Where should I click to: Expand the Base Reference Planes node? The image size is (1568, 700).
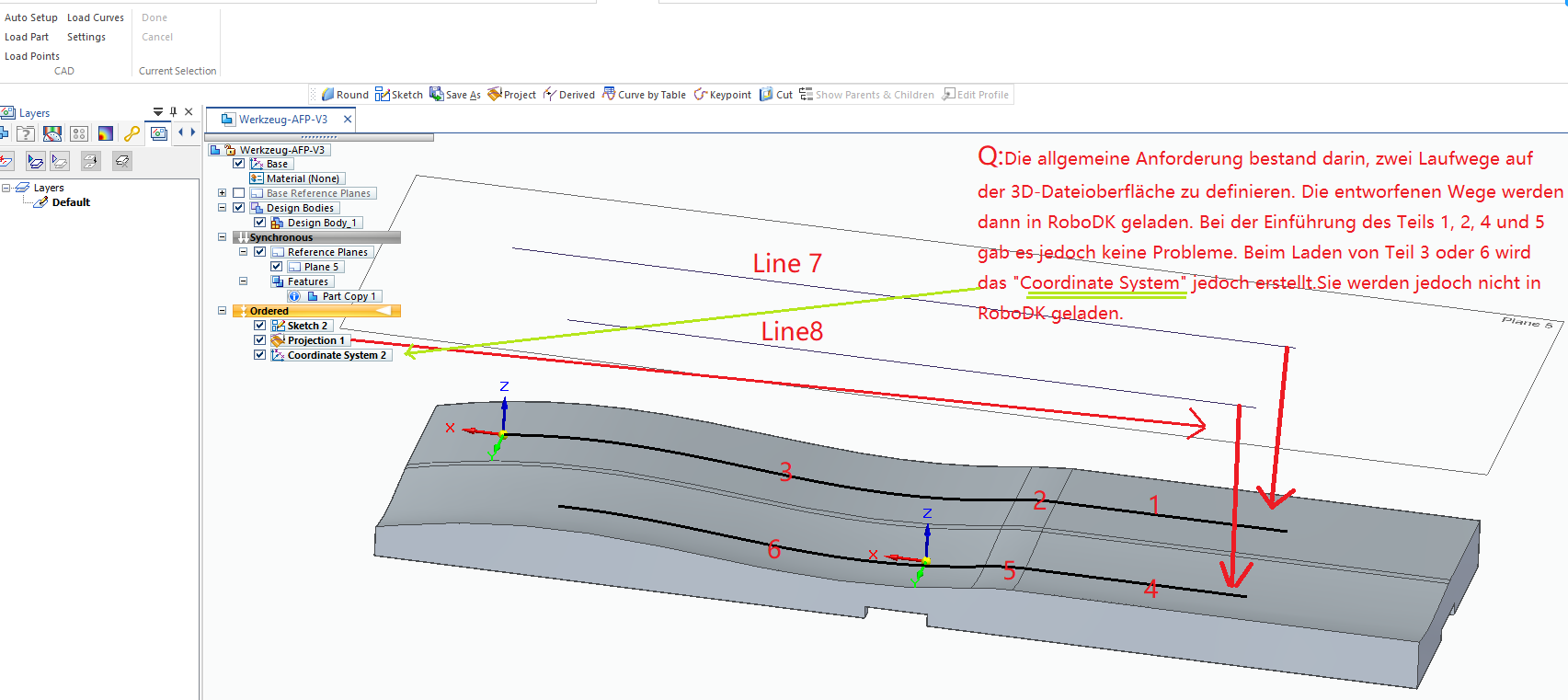(222, 193)
